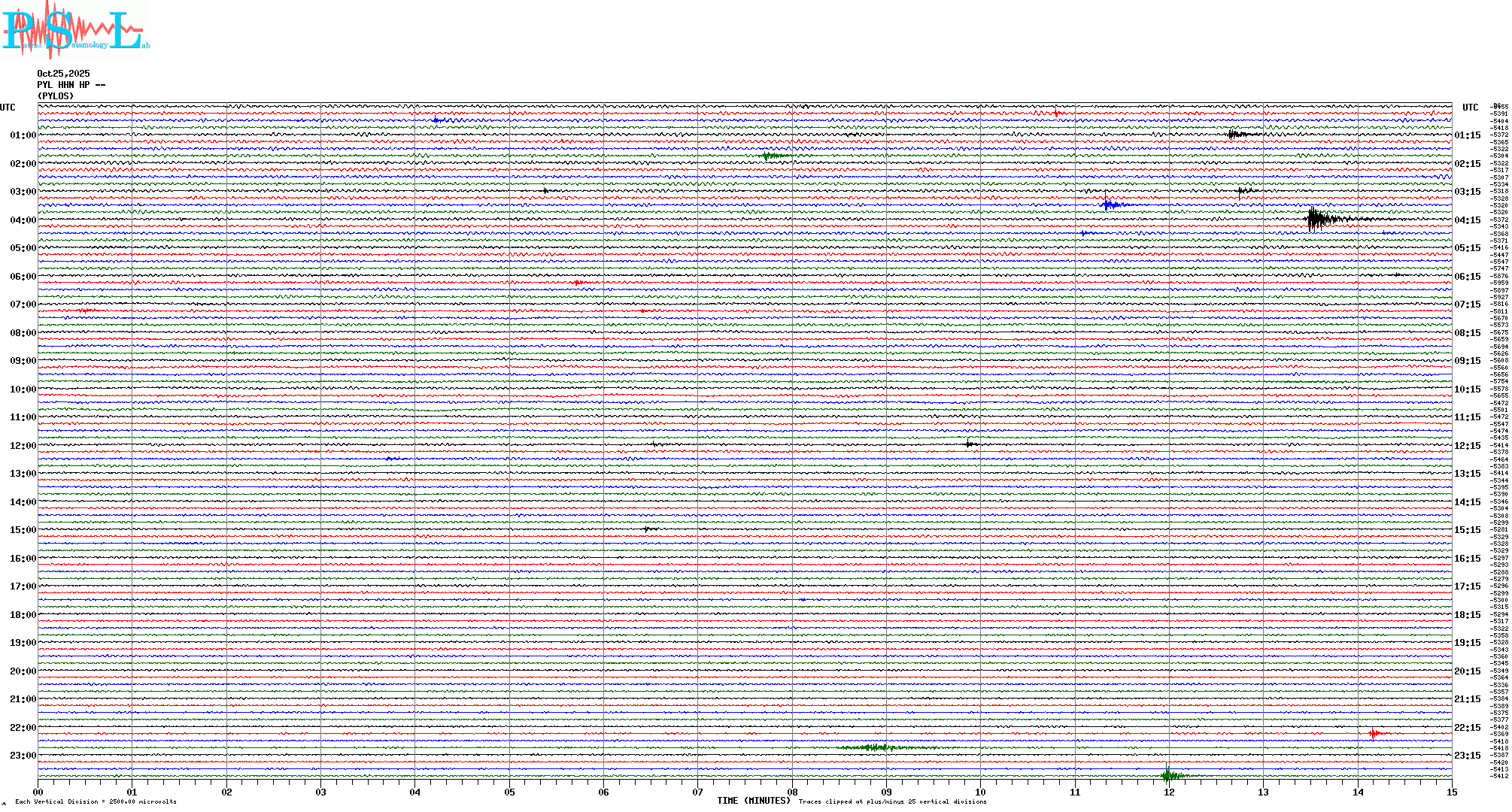
Task: Click the Oct25,2025 date text
Action: pos(63,74)
